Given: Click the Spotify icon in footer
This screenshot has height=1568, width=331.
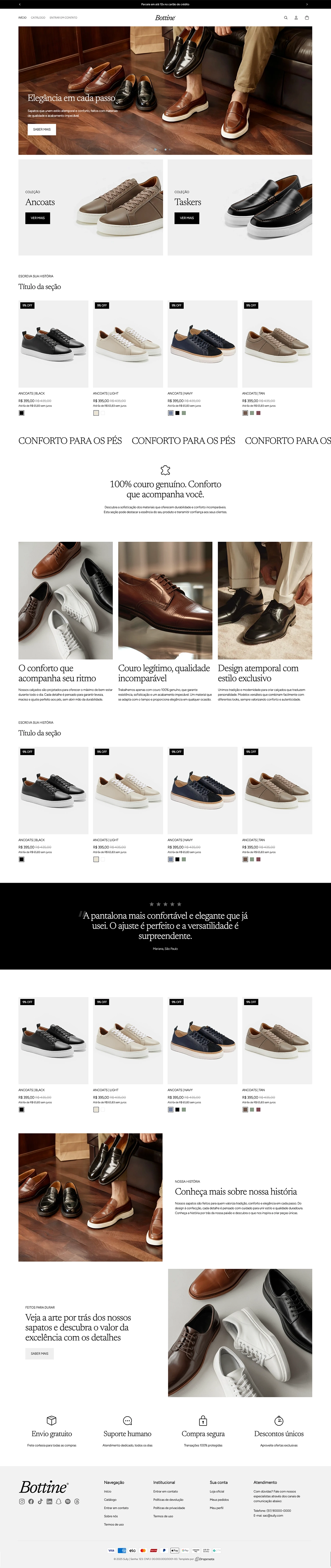Looking at the screenshot, I should click(68, 1502).
